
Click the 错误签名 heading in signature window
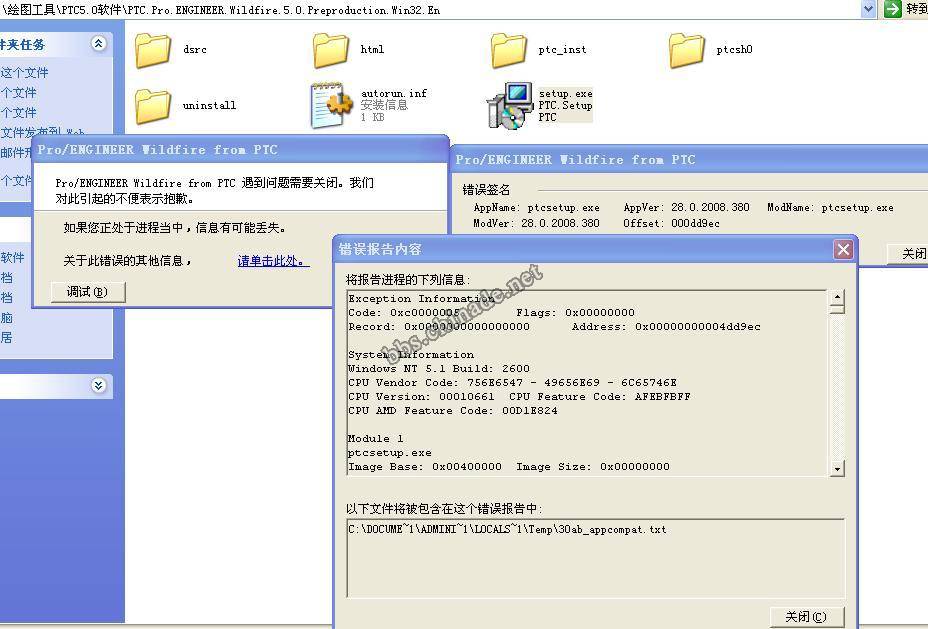486,190
